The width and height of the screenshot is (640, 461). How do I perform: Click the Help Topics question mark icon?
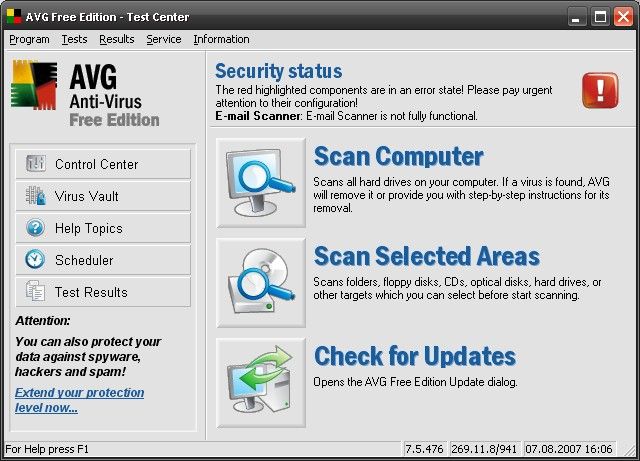[x=36, y=227]
